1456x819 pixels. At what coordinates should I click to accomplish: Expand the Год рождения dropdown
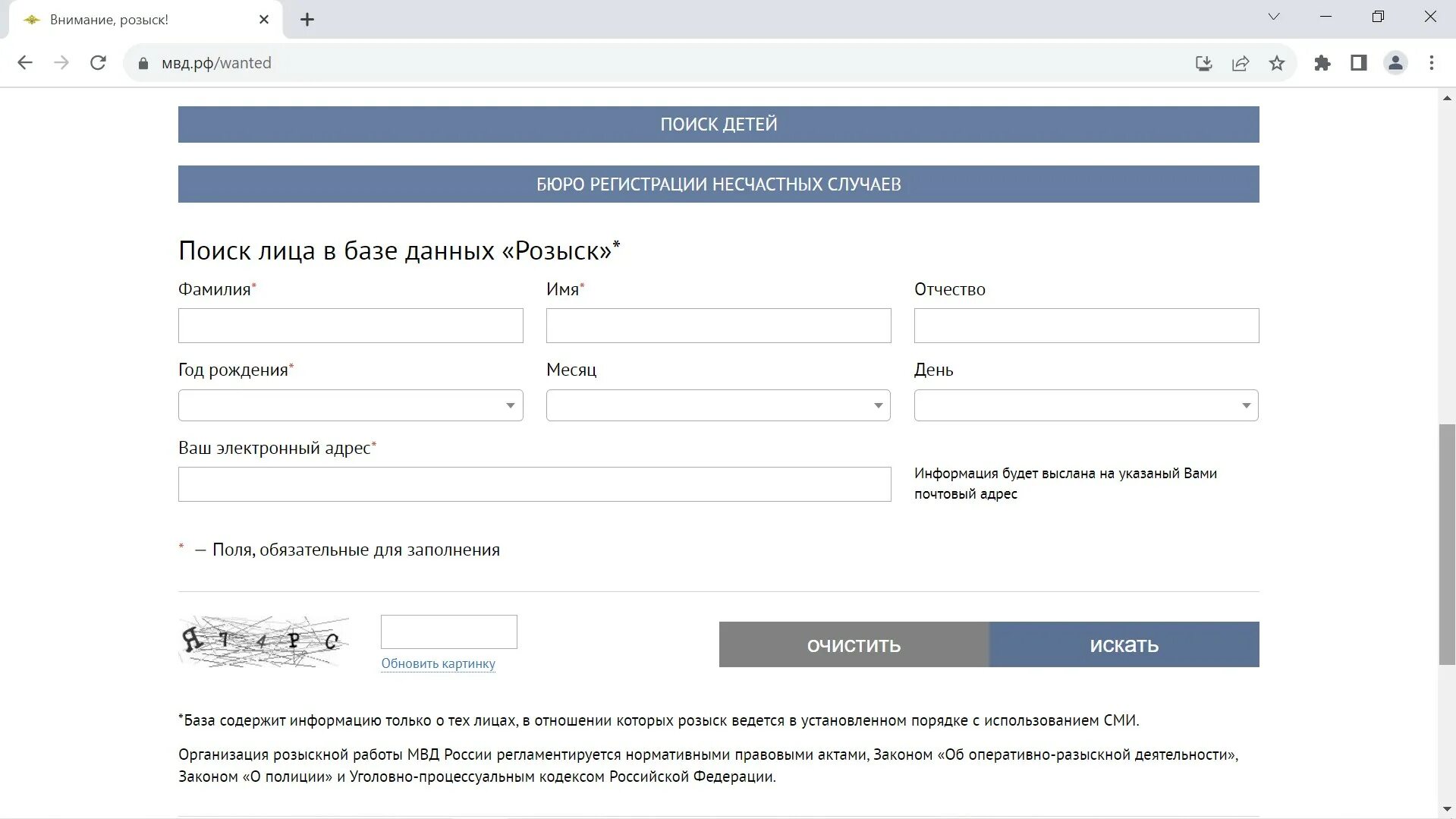[351, 405]
